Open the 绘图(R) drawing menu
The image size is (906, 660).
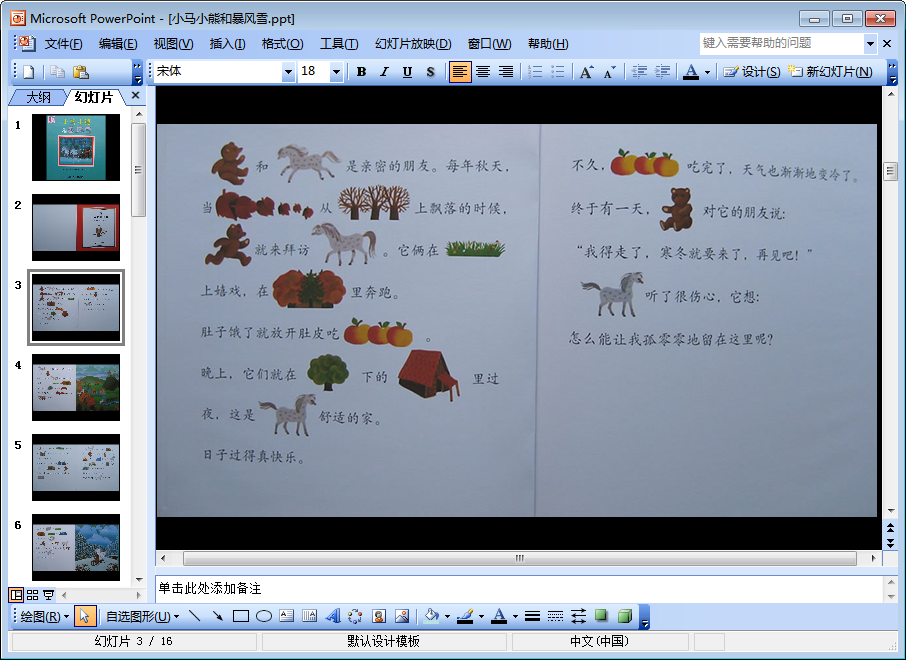[44, 617]
